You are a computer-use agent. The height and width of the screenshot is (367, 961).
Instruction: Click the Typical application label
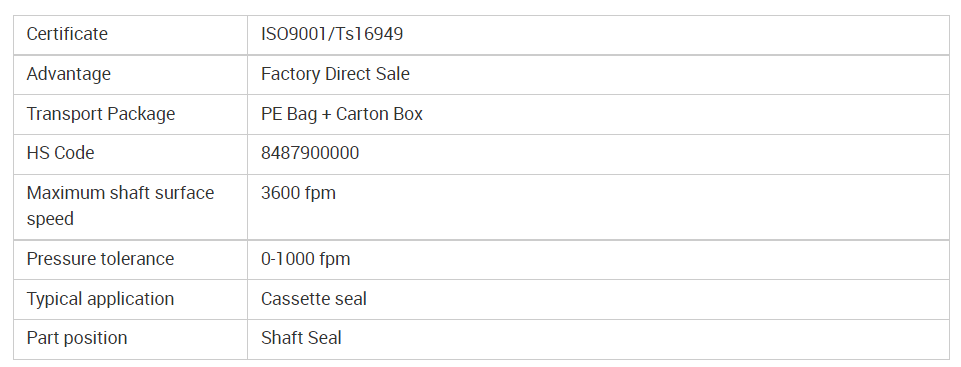(100, 299)
